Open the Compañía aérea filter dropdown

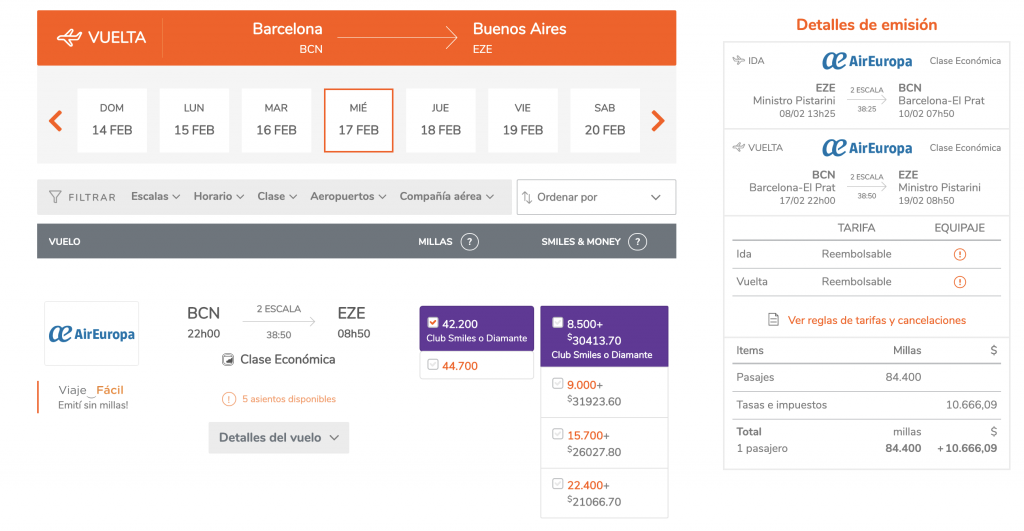(447, 197)
